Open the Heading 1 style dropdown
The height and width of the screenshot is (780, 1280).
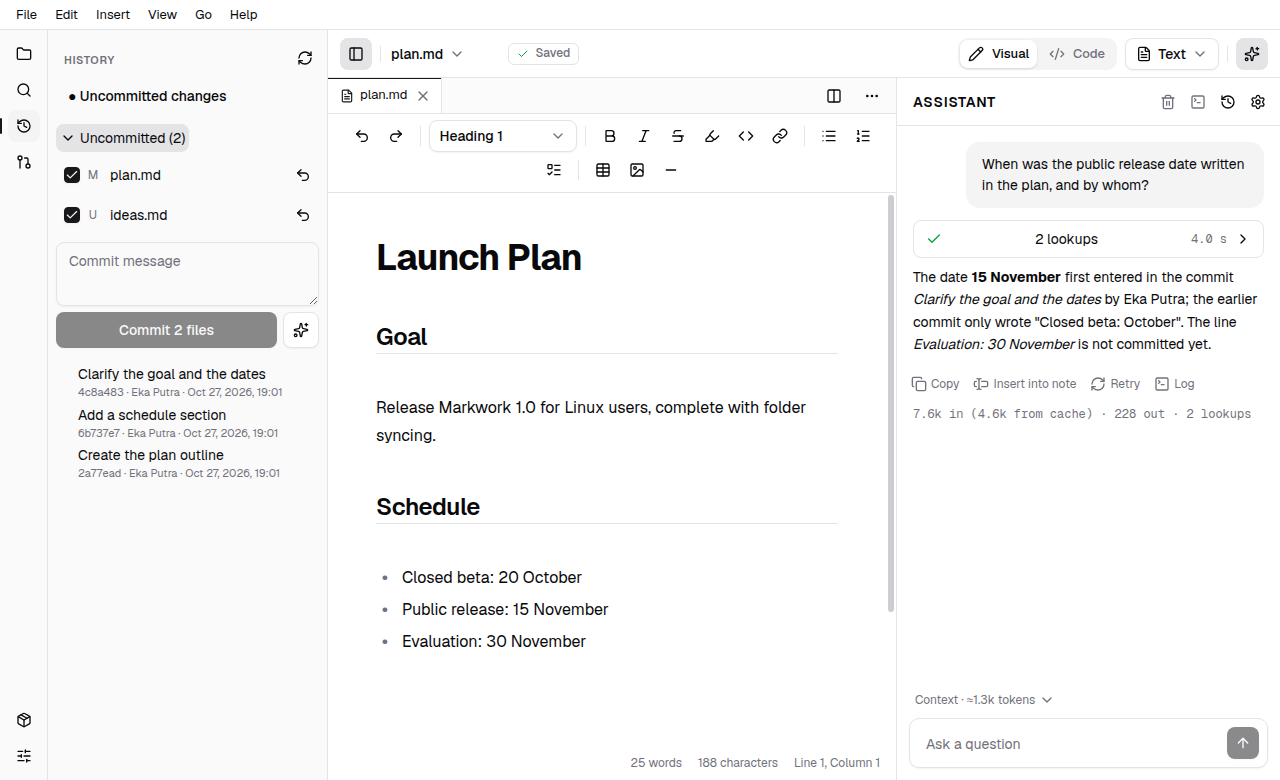click(x=503, y=136)
